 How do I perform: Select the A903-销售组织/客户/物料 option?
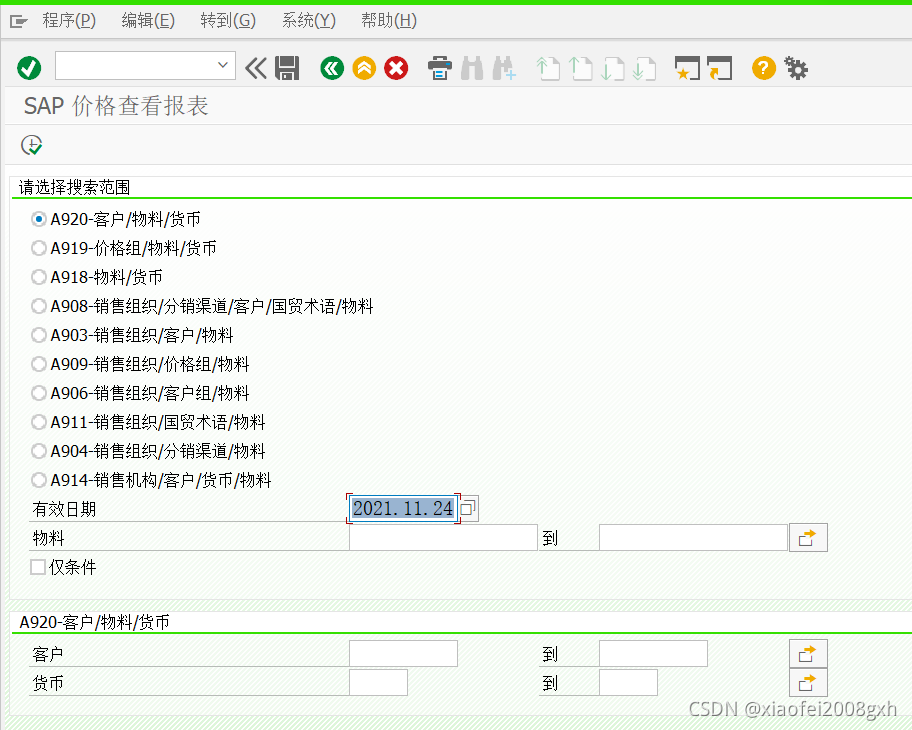point(38,335)
